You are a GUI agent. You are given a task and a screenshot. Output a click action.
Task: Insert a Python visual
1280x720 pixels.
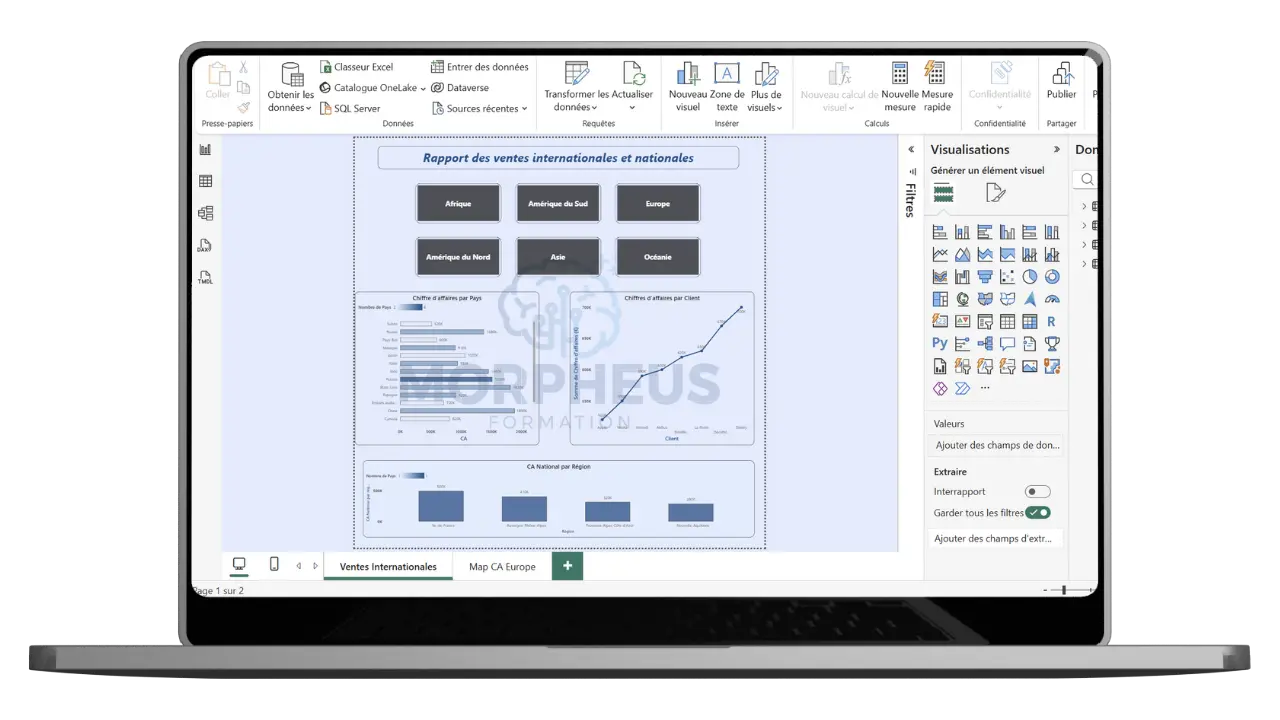(x=940, y=343)
